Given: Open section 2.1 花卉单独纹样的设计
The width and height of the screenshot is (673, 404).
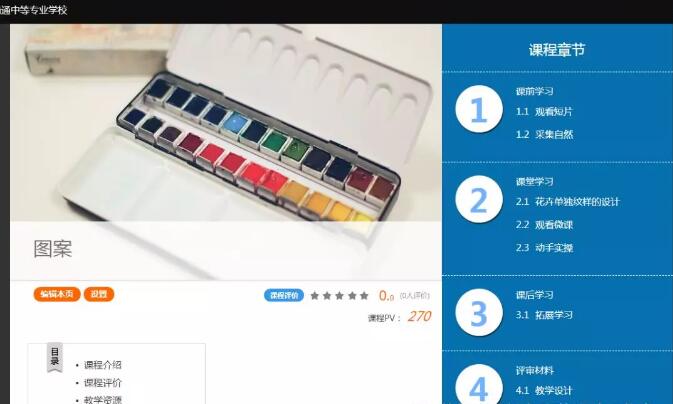Looking at the screenshot, I should 567,202.
